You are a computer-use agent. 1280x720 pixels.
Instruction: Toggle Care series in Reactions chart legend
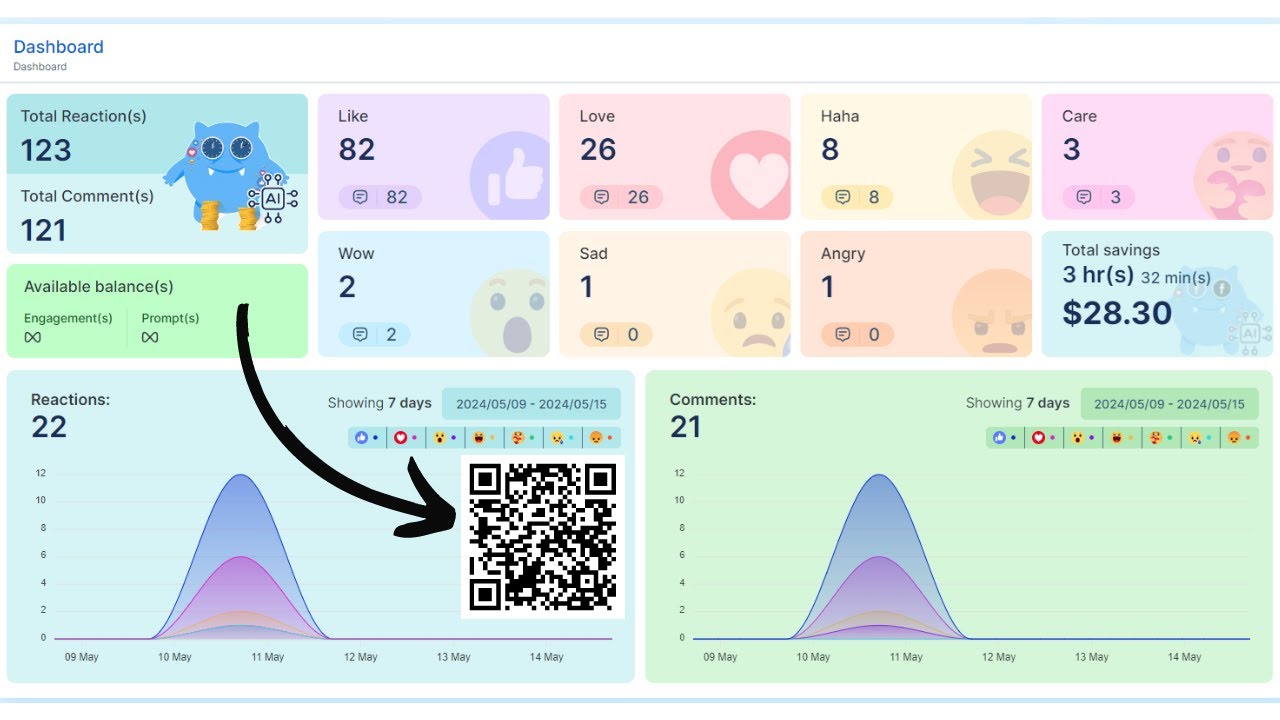523,438
